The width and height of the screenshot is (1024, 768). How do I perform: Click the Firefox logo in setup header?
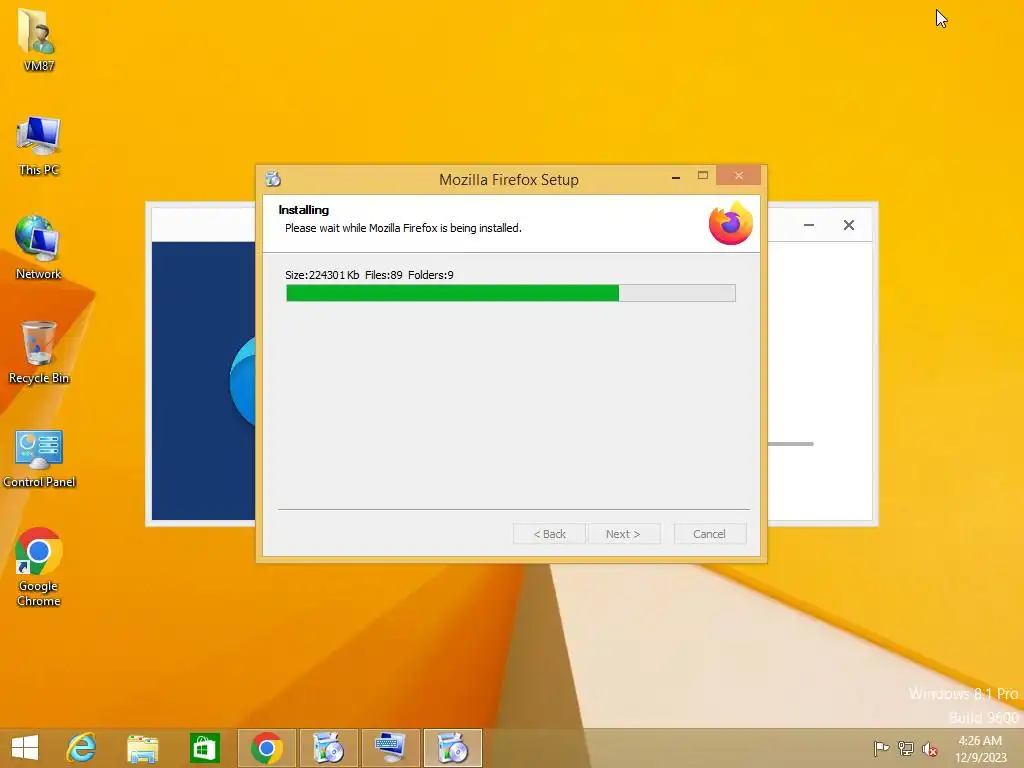[730, 223]
